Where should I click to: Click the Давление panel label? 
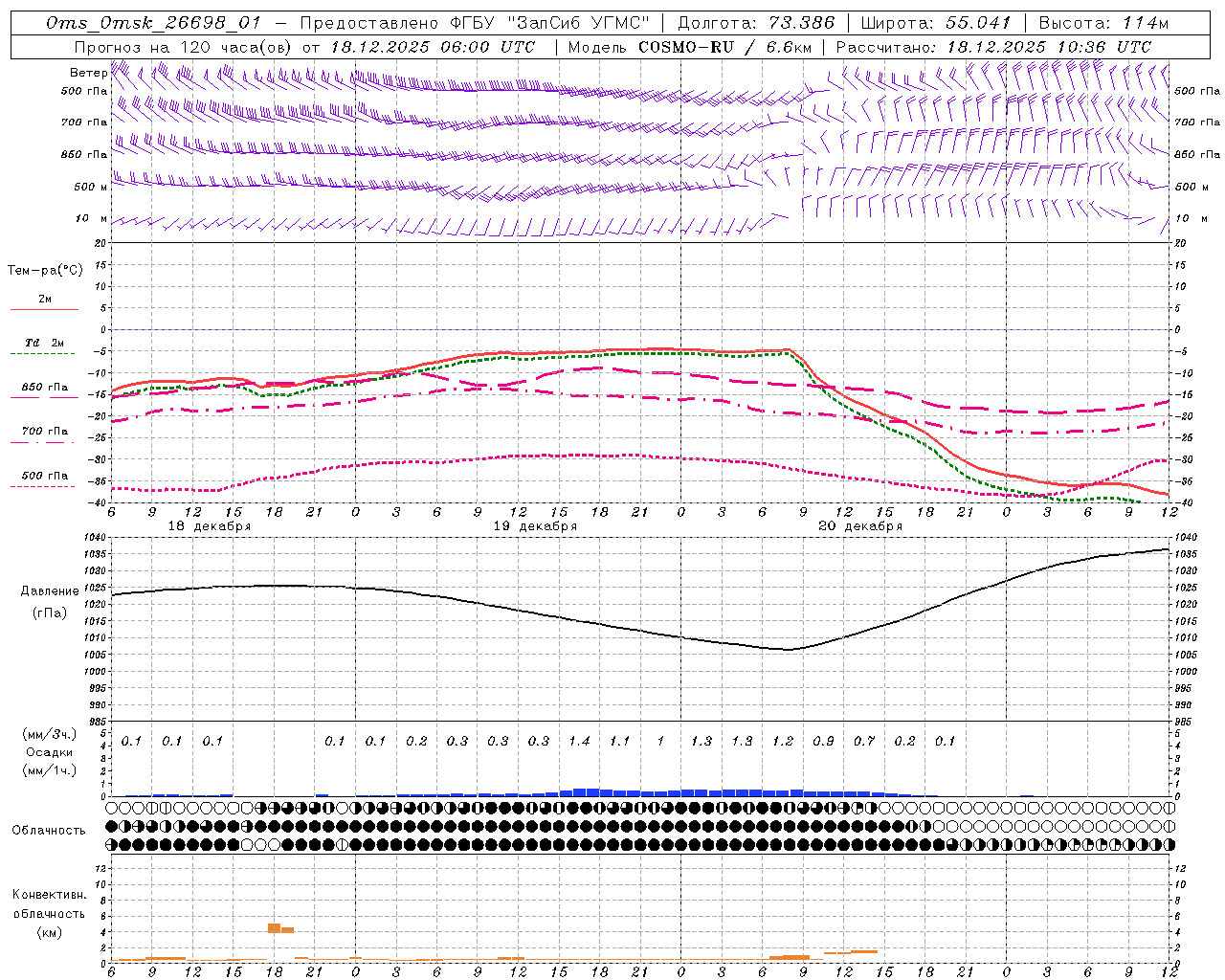point(50,591)
